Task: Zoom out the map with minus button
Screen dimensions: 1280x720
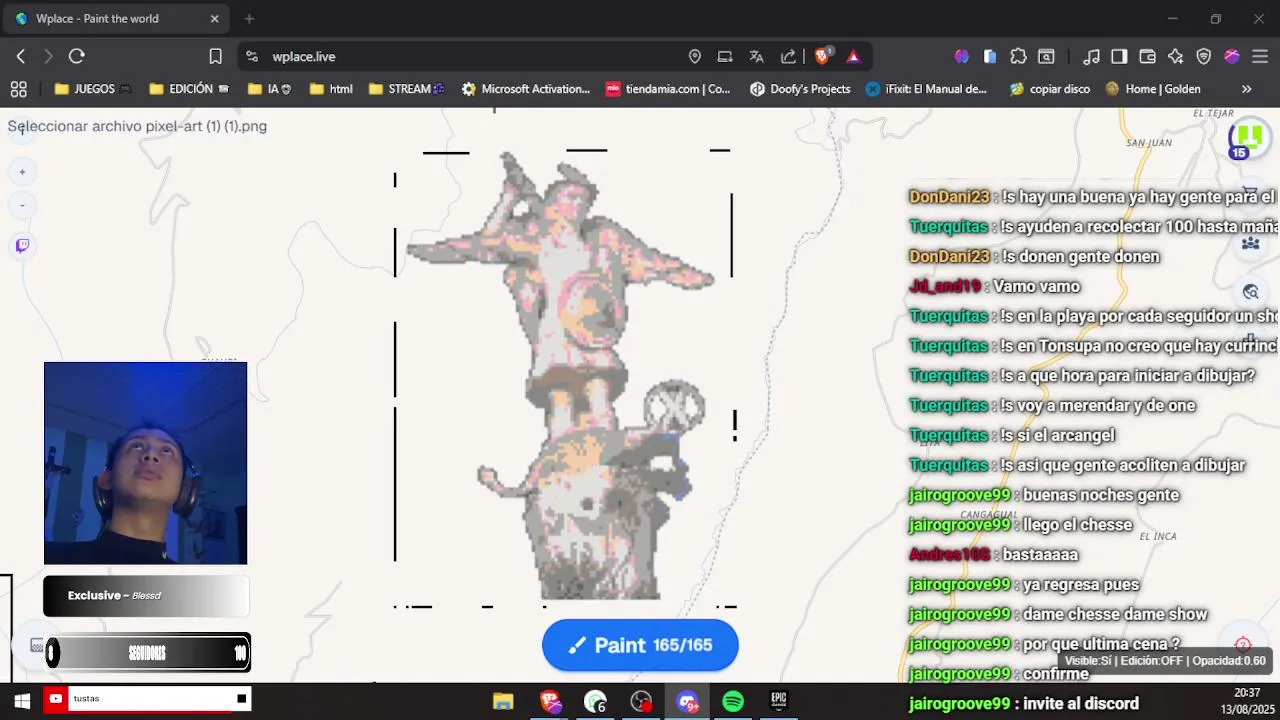Action: (x=22, y=206)
